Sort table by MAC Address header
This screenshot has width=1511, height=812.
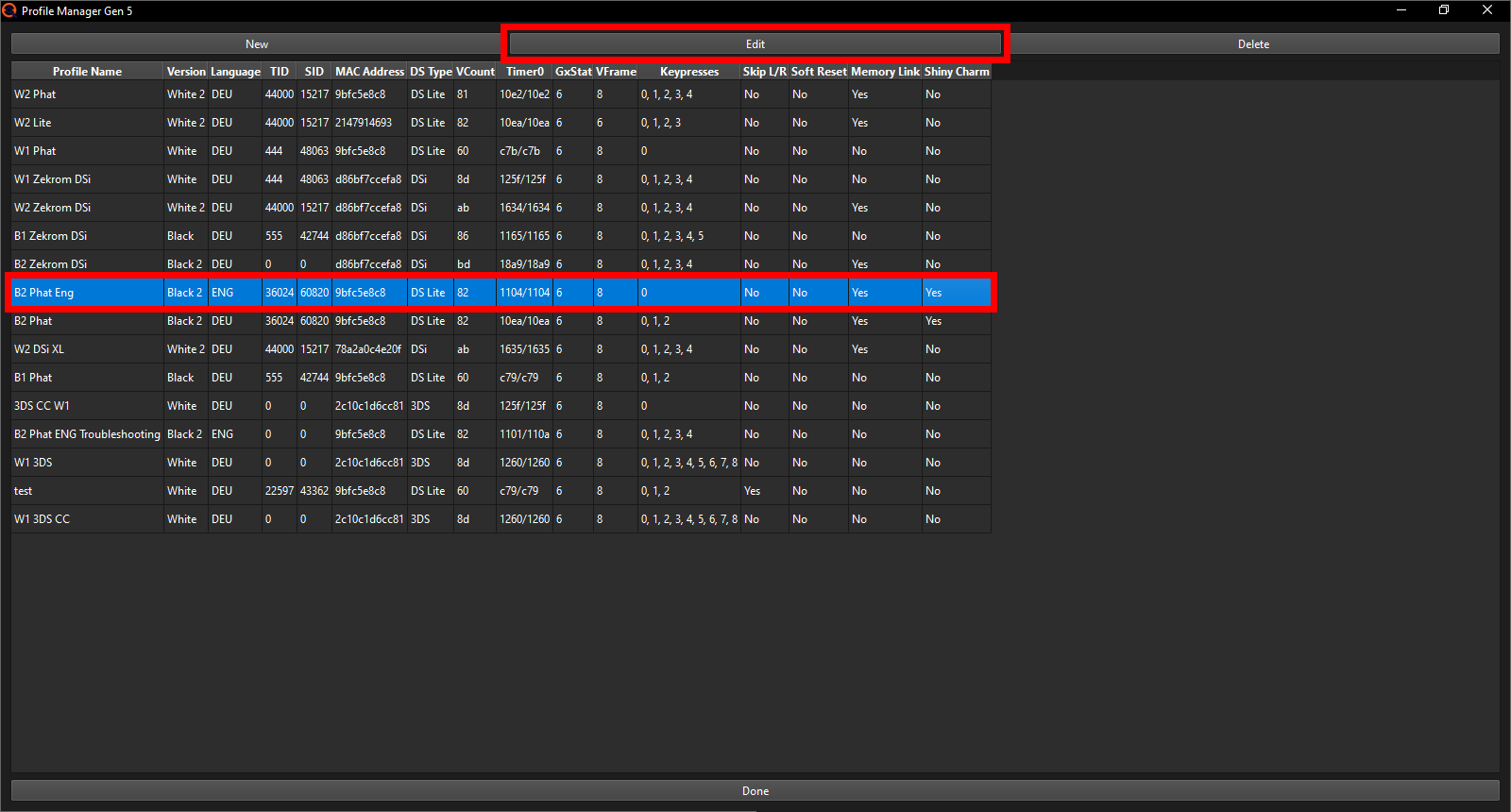(369, 72)
